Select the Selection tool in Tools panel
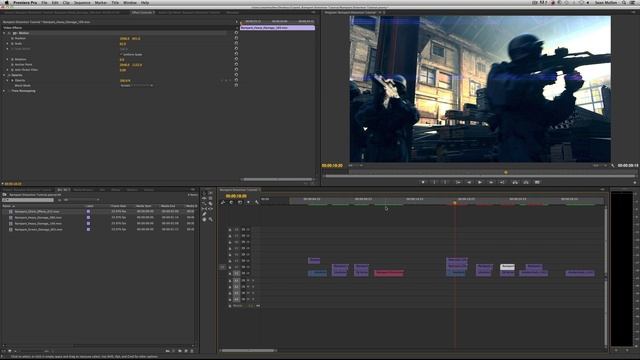Image resolution: width=640 pixels, height=360 pixels. coord(204,193)
